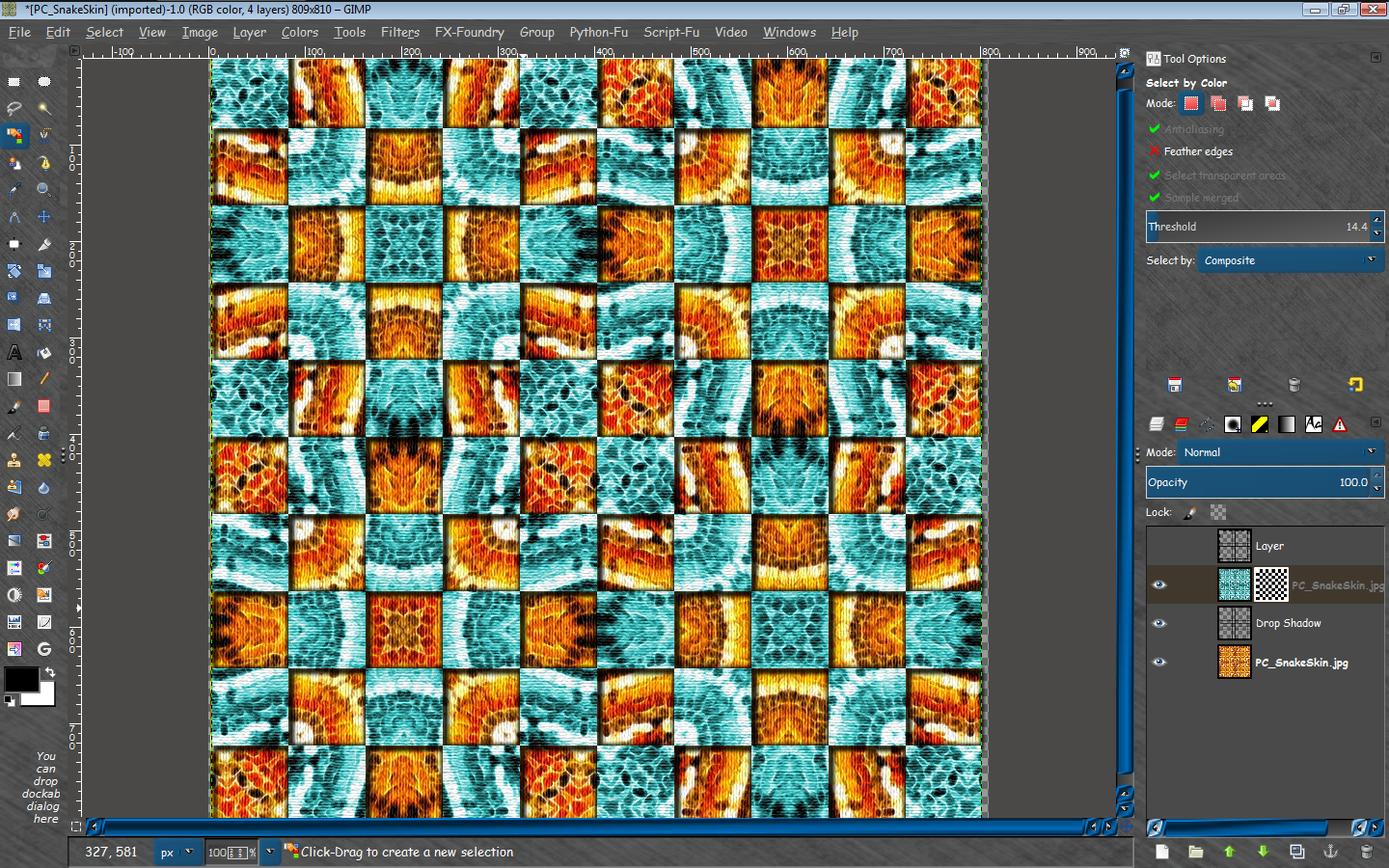Click the Opacity stepper arrows
This screenshot has height=868, width=1389.
[1377, 482]
